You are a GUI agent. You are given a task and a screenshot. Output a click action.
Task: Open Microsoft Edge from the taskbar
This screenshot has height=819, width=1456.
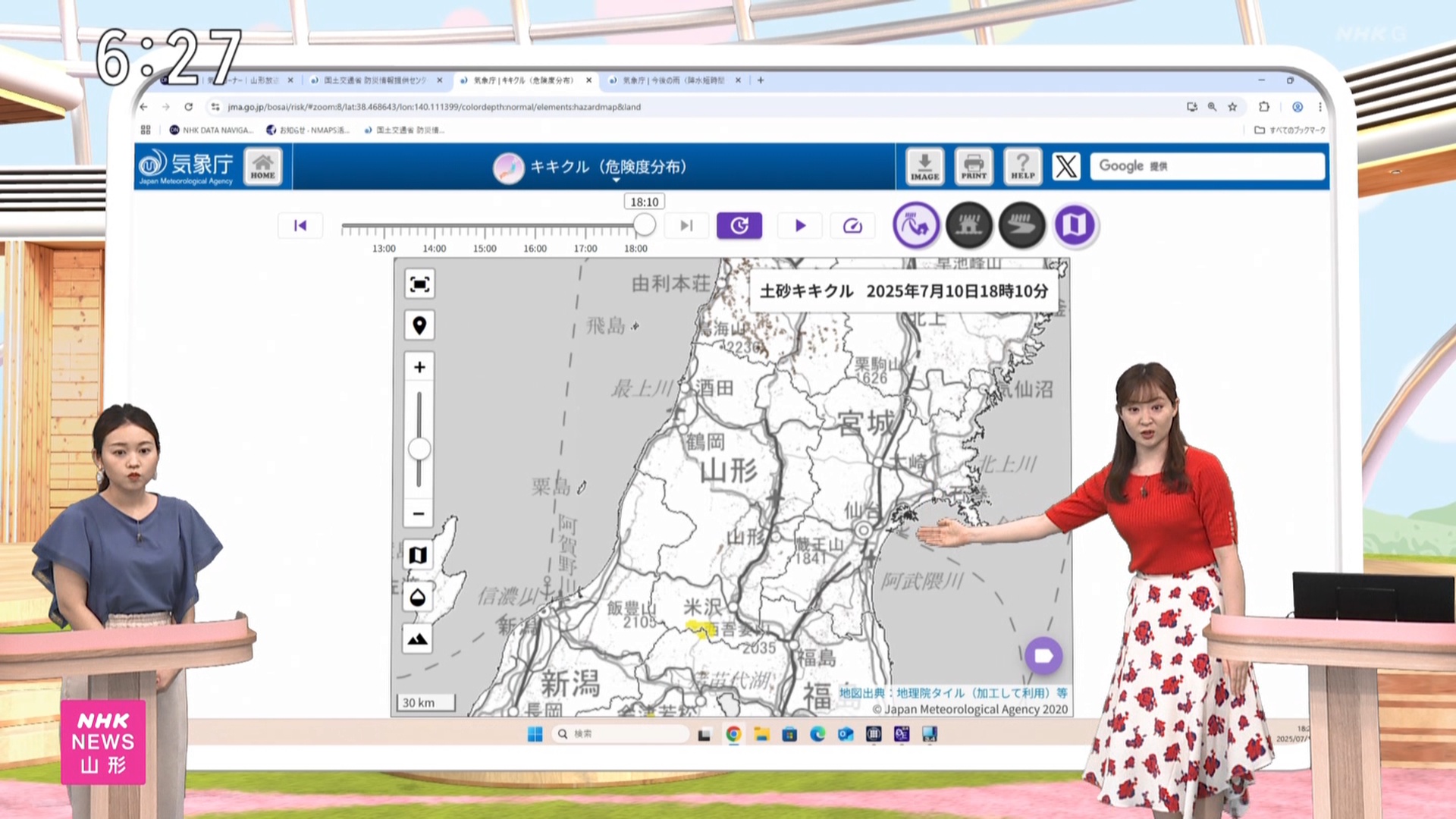[817, 734]
